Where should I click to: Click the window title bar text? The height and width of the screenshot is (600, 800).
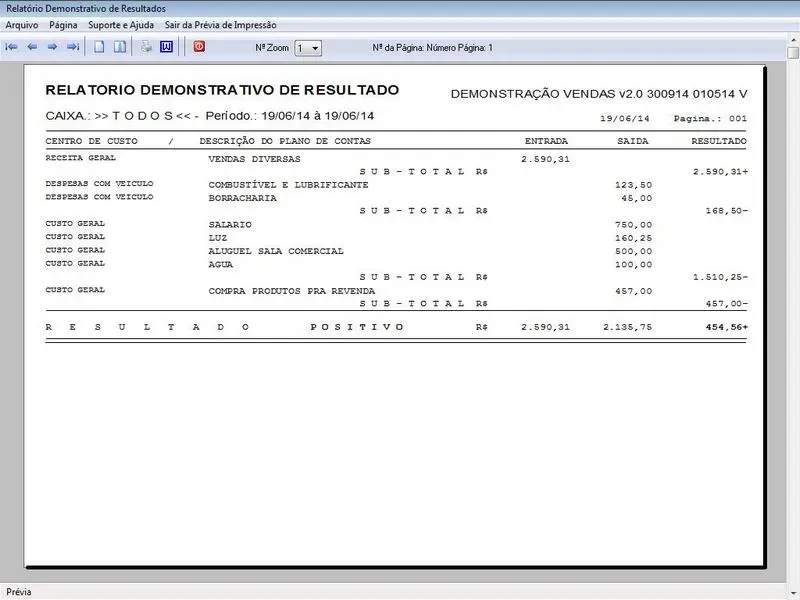(x=86, y=8)
